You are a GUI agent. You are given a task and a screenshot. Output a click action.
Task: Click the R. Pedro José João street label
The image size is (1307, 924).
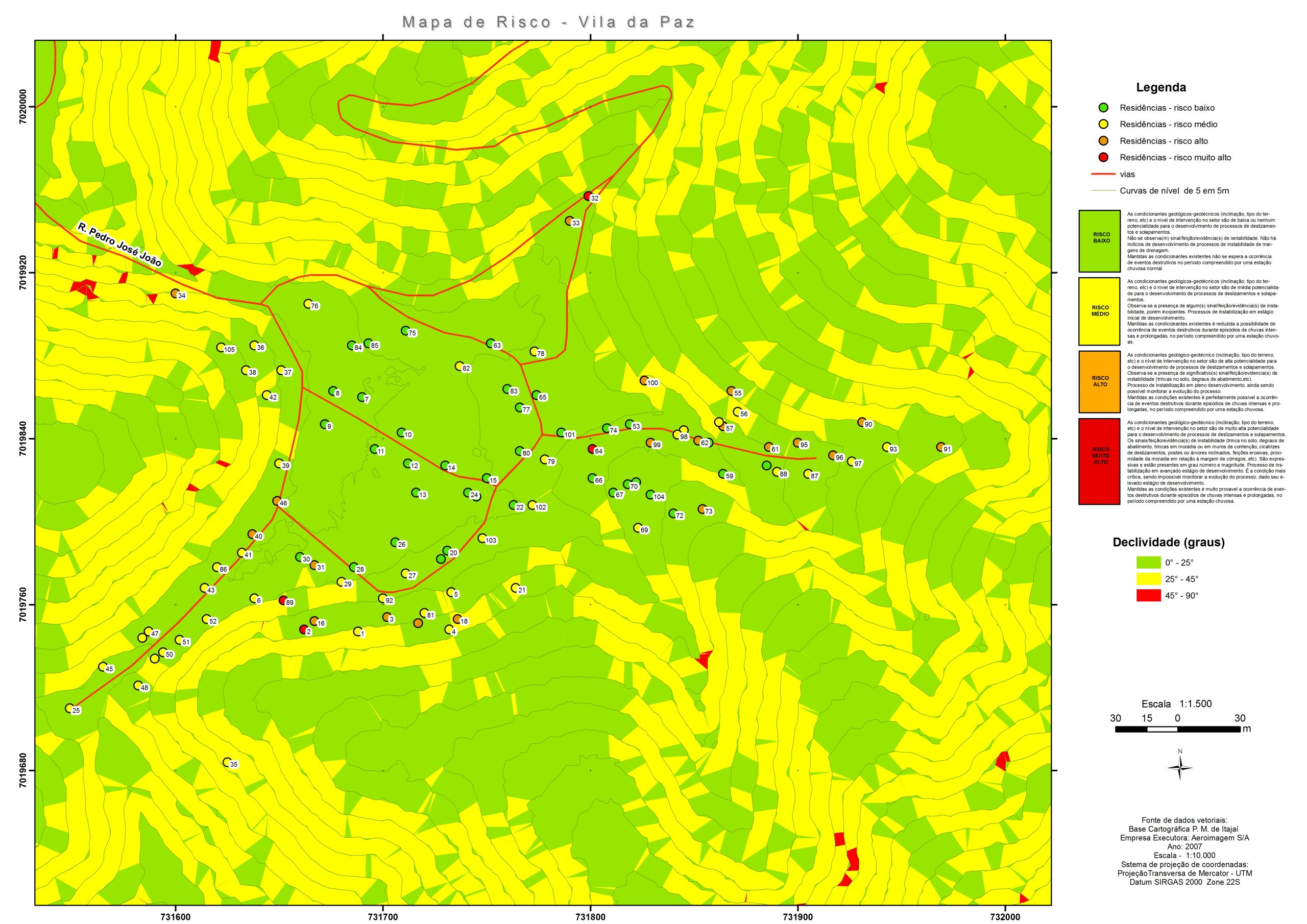tap(119, 245)
